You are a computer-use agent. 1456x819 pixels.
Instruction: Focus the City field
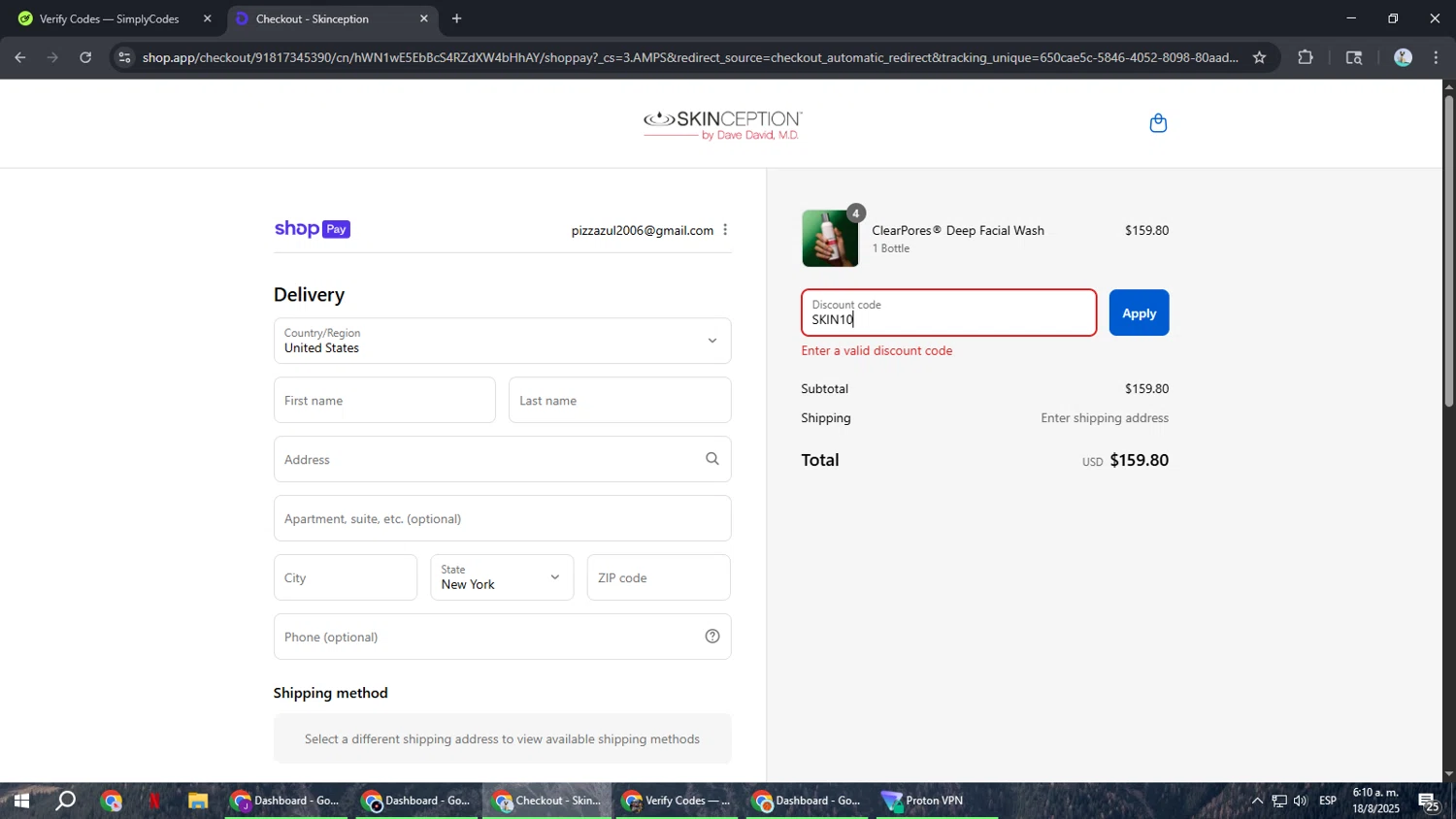click(x=346, y=577)
